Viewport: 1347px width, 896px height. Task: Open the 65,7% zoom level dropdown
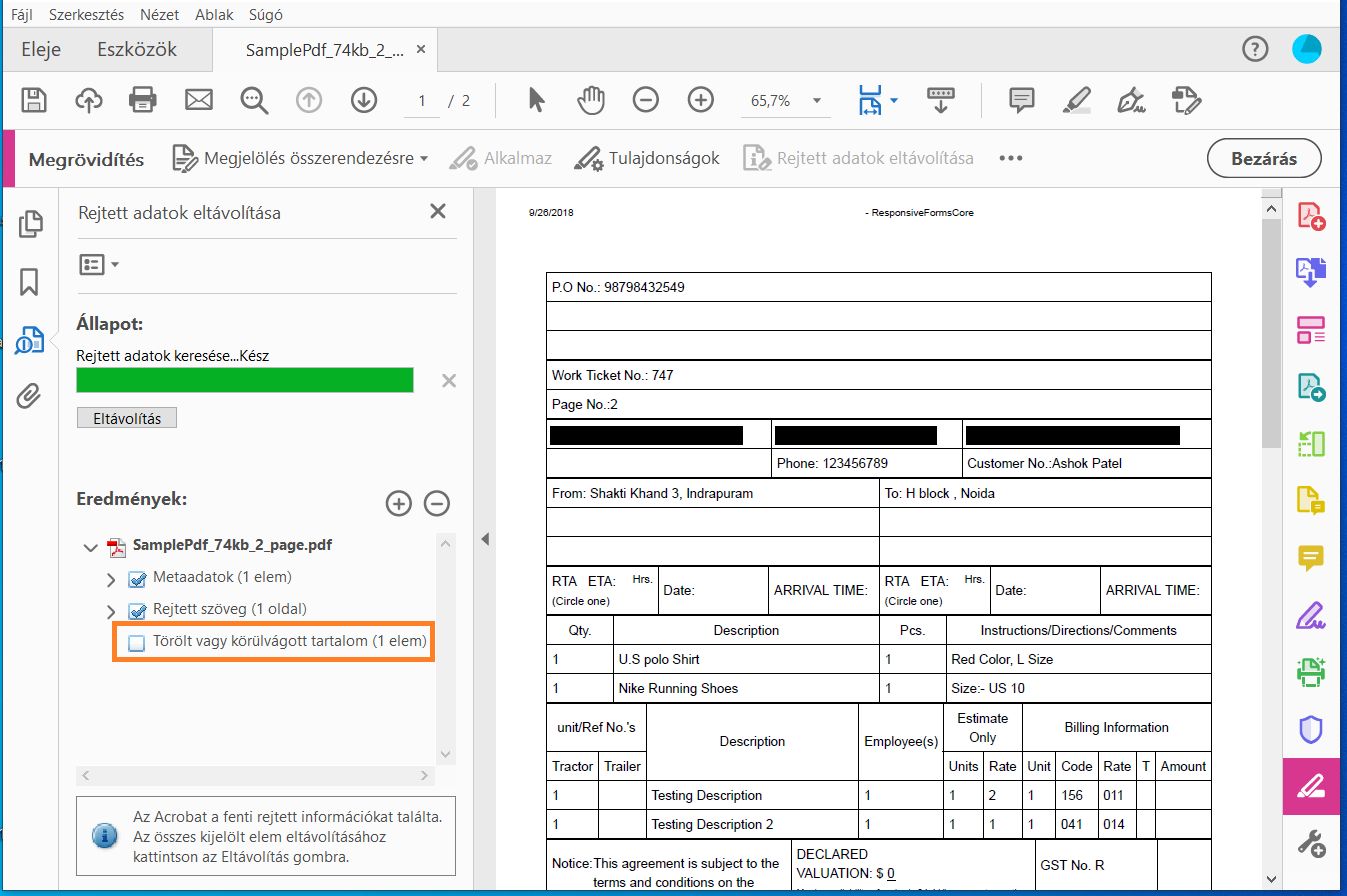click(817, 101)
